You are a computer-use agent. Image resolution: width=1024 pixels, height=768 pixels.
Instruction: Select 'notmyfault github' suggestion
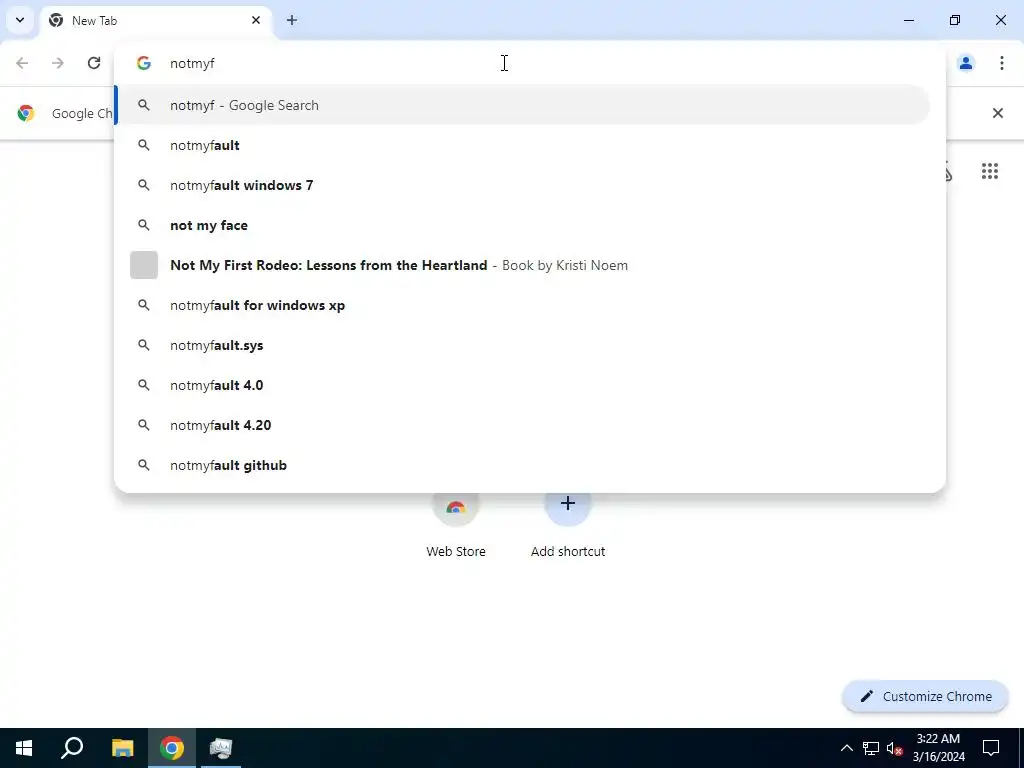click(x=522, y=465)
